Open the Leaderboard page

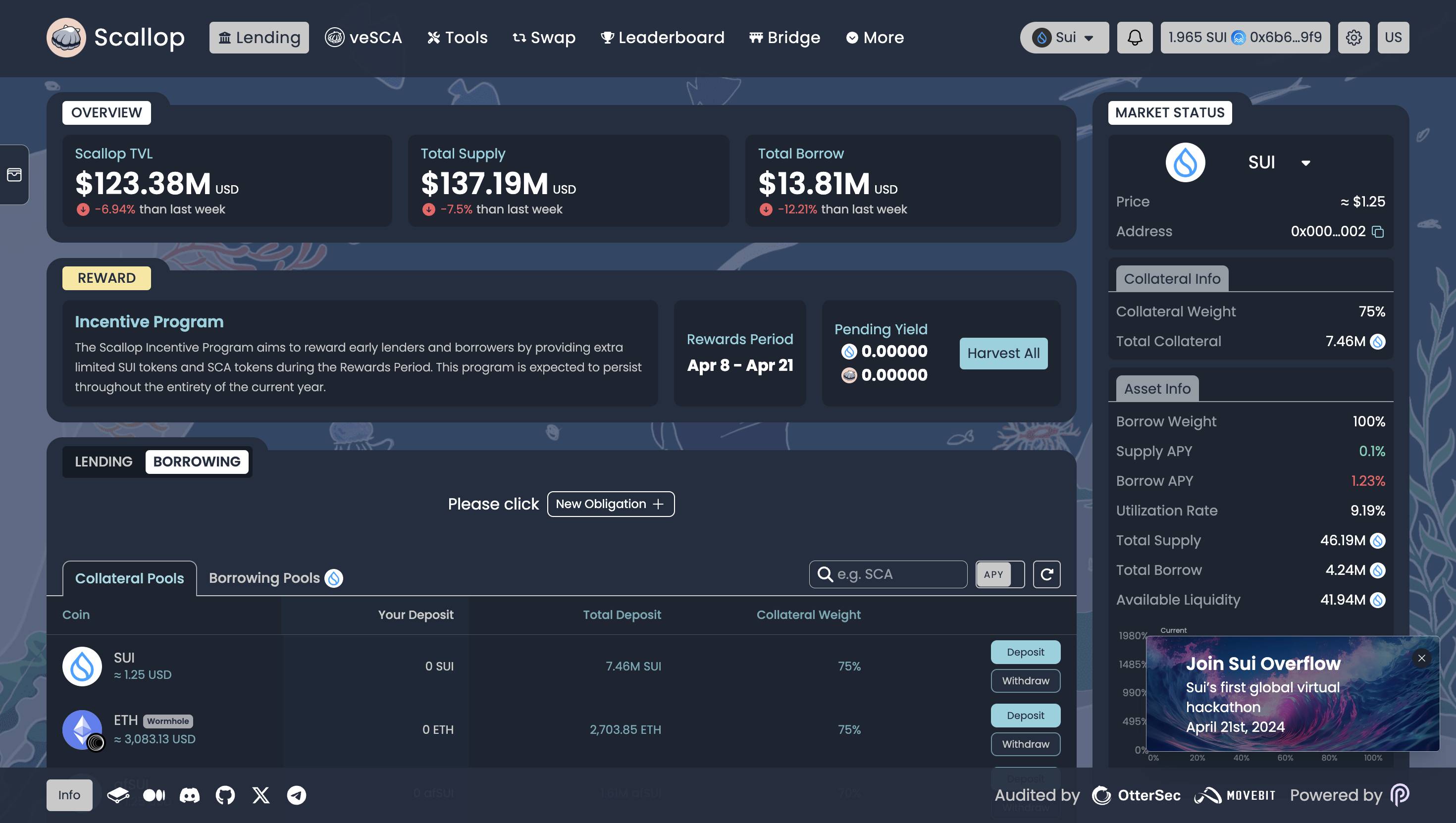[x=662, y=37]
